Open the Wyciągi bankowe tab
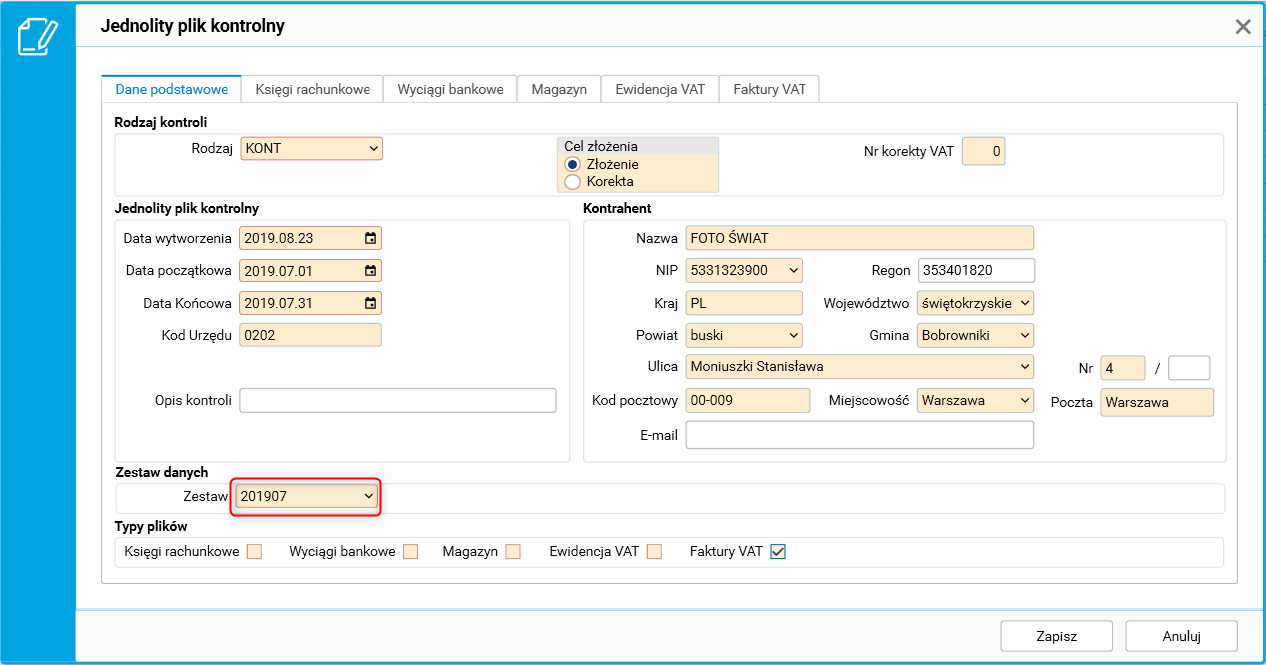The width and height of the screenshot is (1266, 665). [x=451, y=89]
